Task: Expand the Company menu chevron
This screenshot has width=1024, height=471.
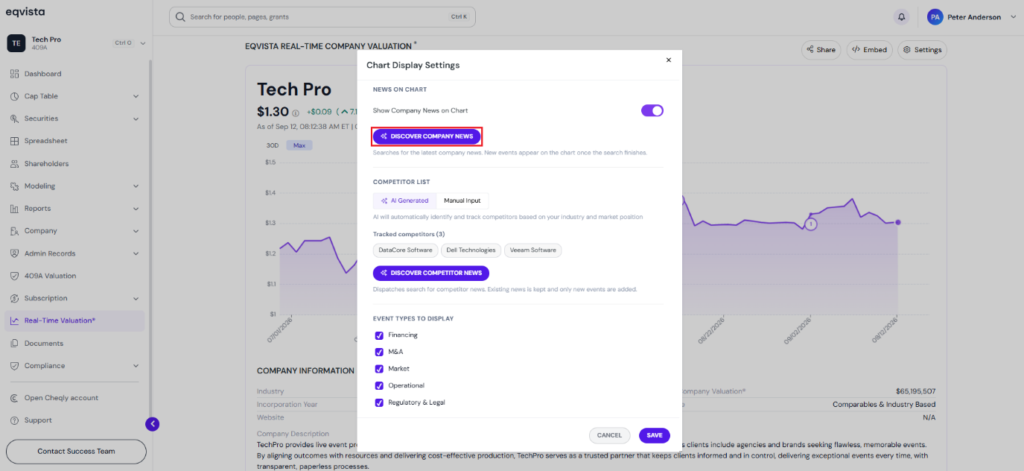Action: (136, 231)
